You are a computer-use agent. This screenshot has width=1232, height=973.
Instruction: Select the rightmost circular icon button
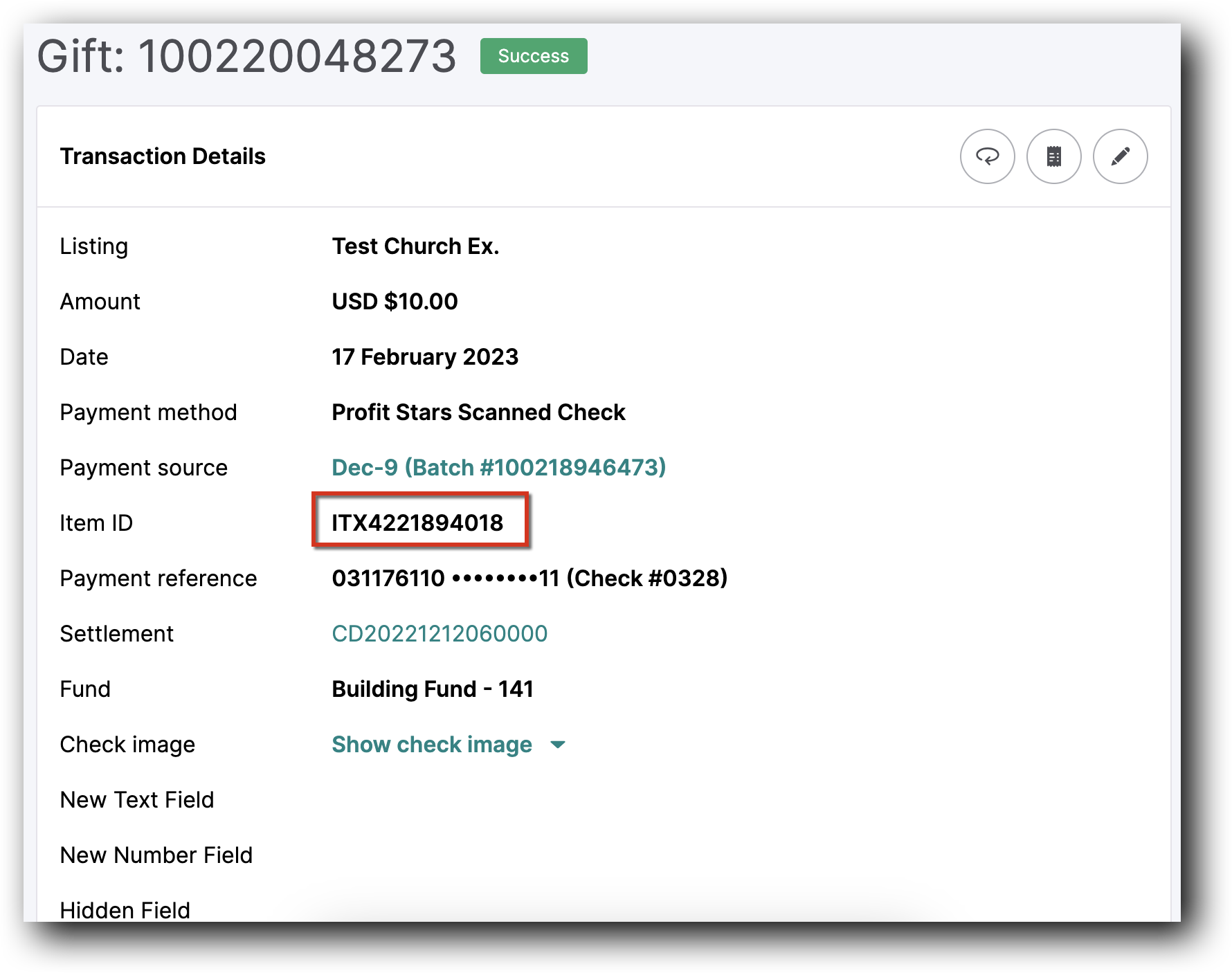pos(1120,157)
